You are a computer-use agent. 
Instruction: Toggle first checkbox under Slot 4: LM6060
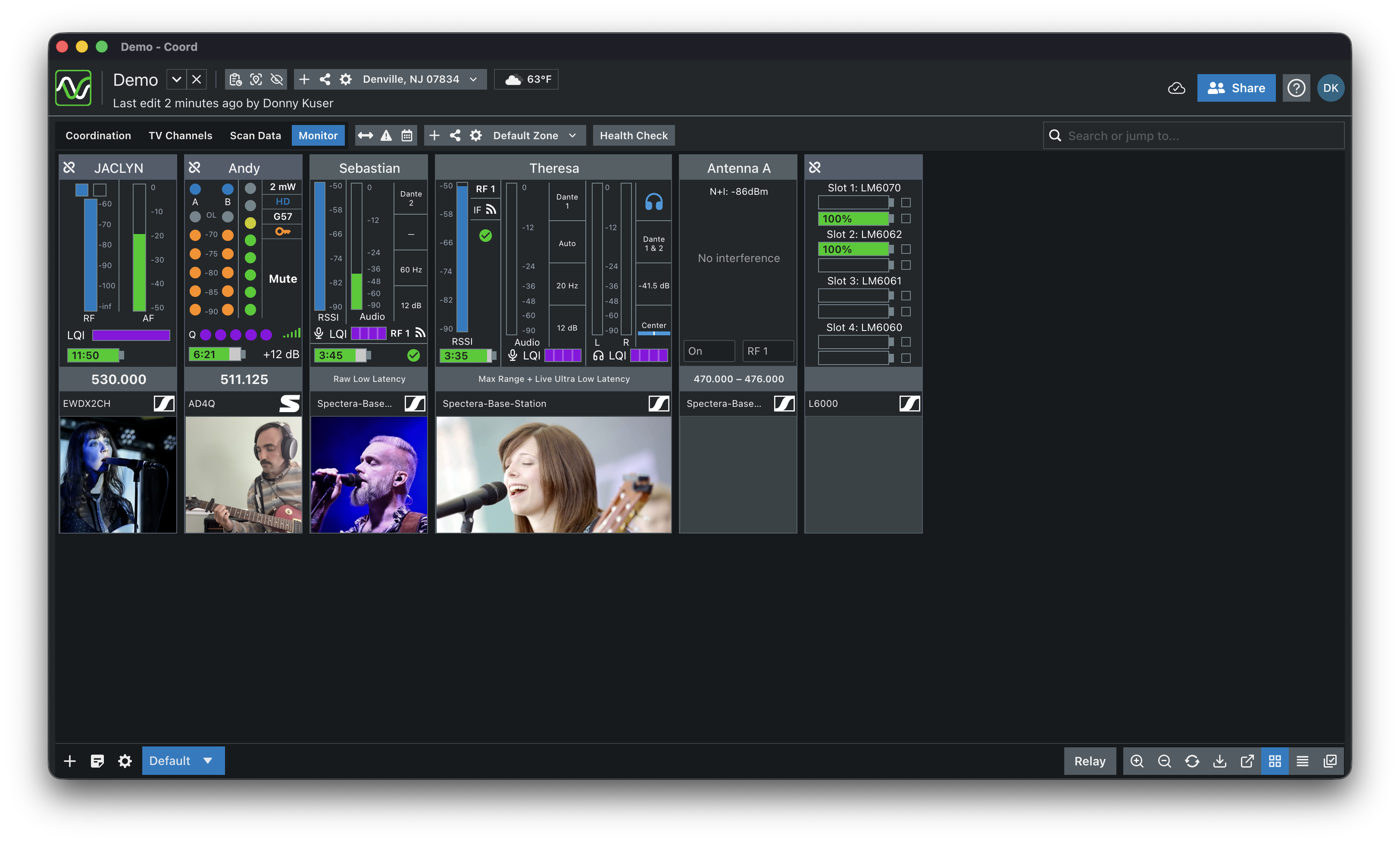pos(906,342)
